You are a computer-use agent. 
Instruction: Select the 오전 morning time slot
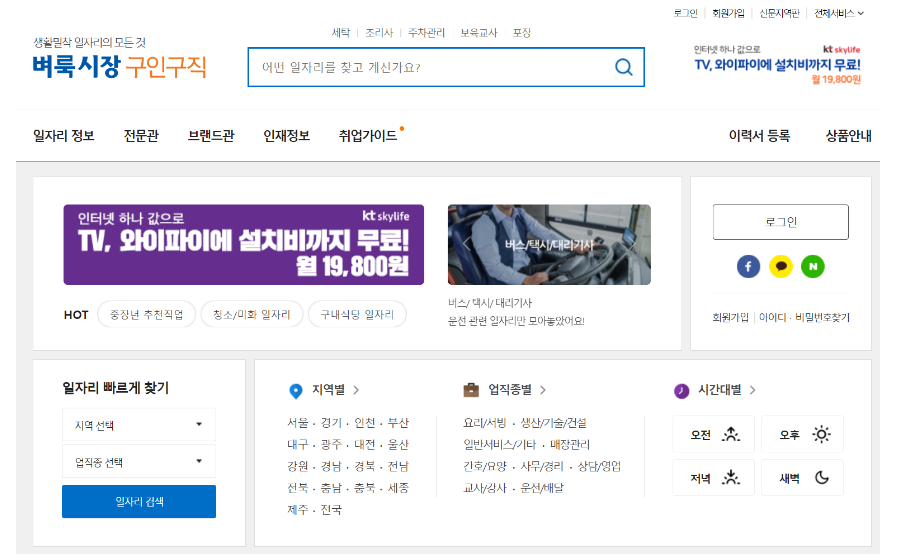pos(713,434)
